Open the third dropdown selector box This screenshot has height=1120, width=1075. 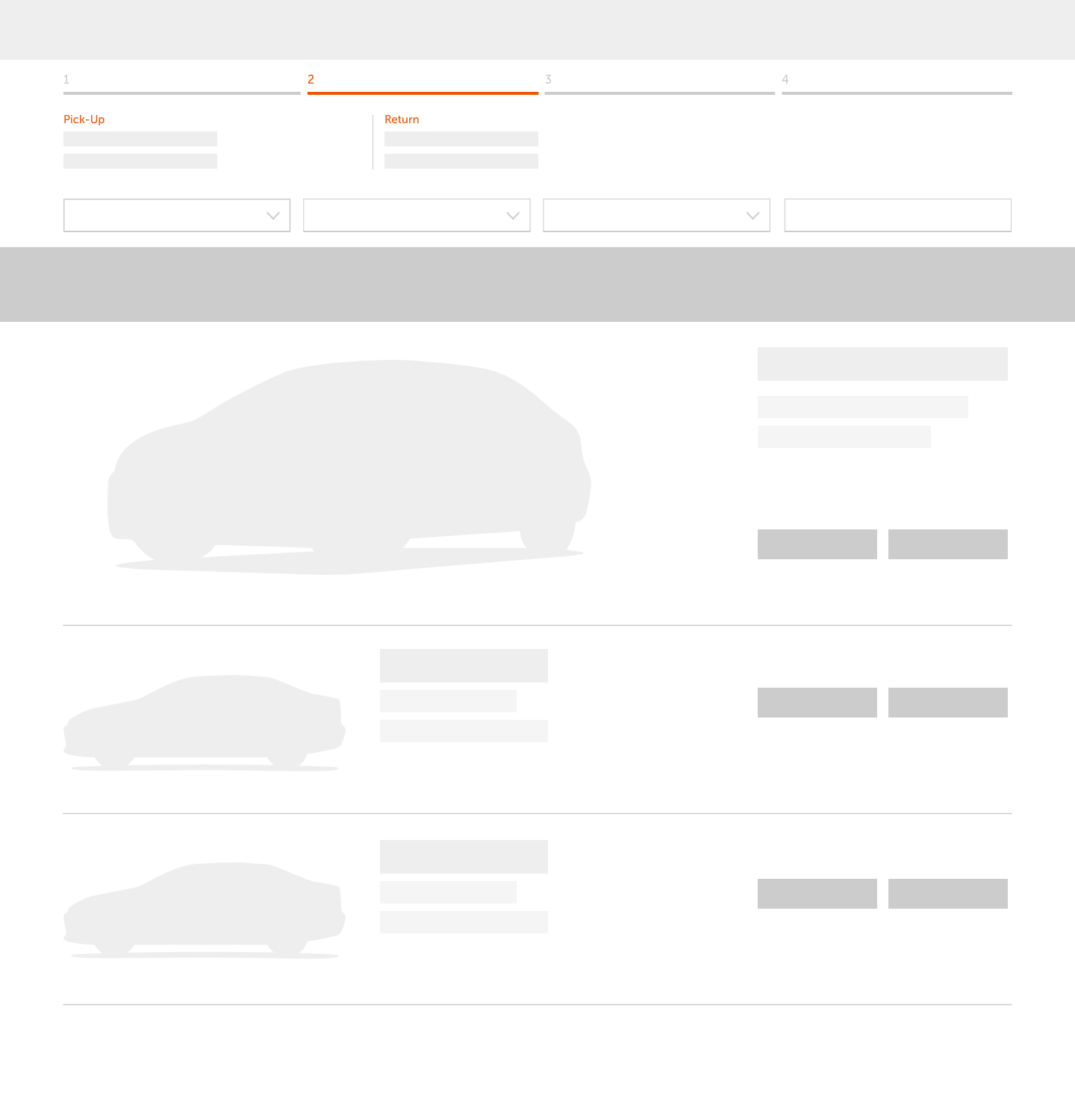[657, 215]
